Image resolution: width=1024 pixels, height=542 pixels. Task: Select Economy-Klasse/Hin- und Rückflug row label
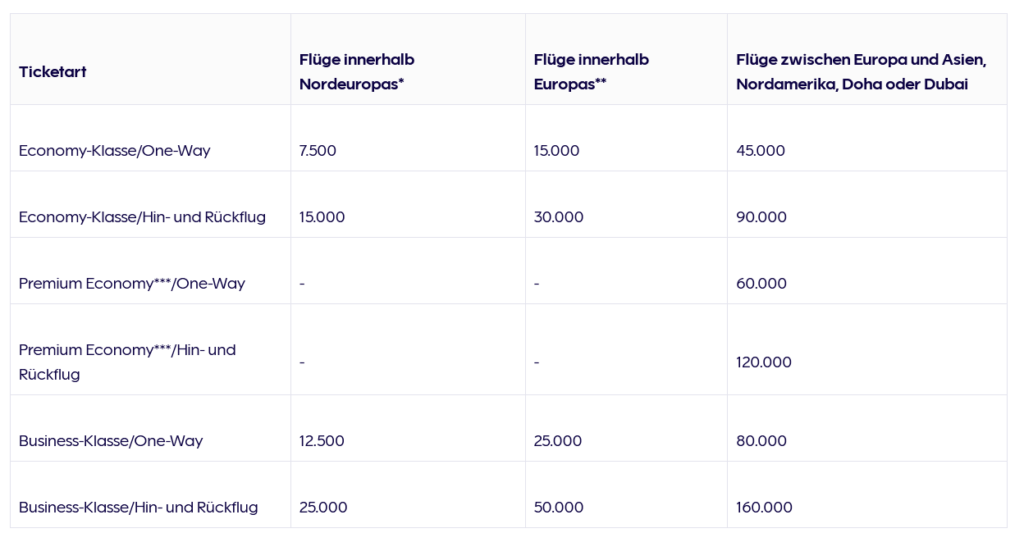142,217
